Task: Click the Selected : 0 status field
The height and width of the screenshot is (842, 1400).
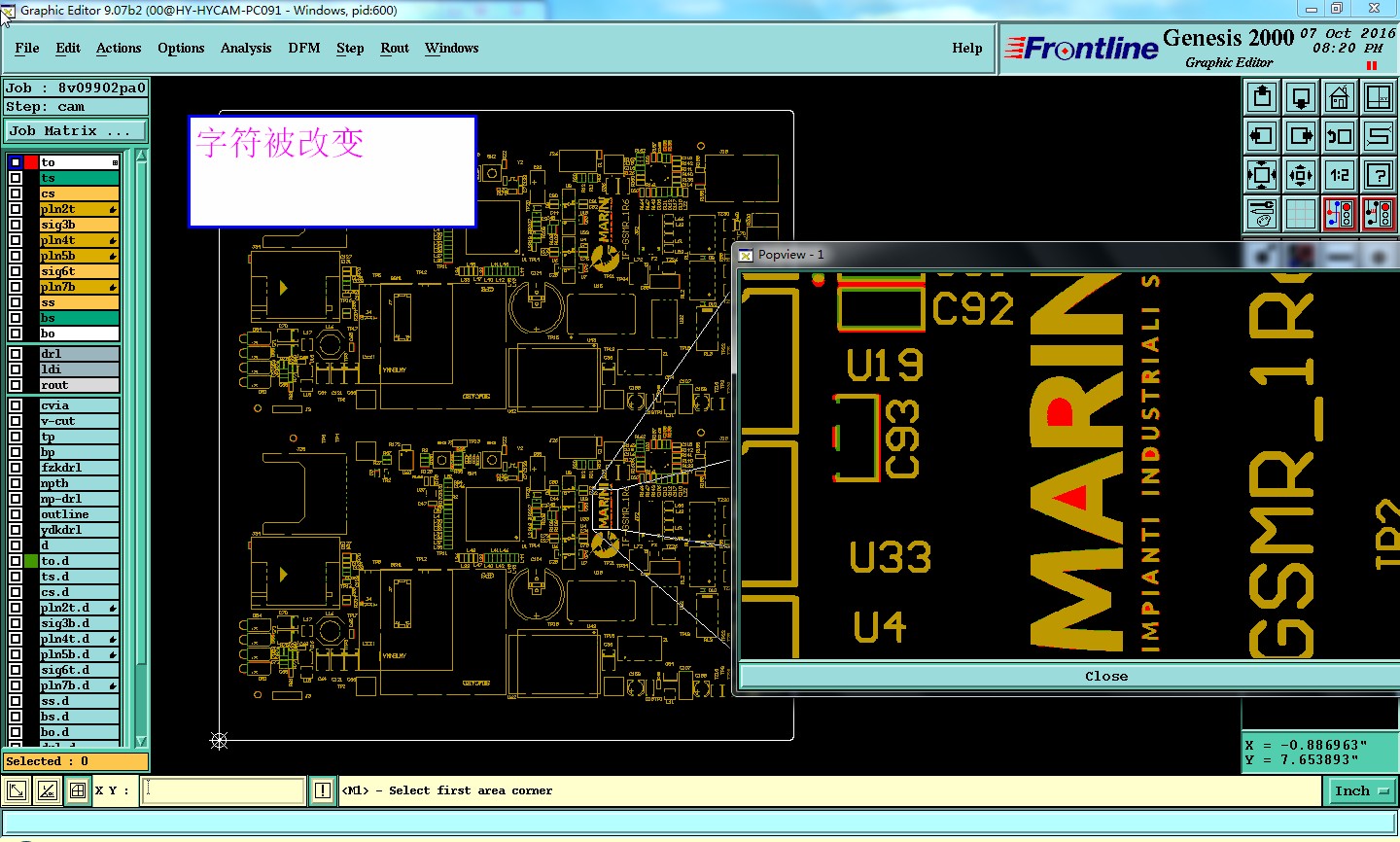Action: (x=76, y=761)
